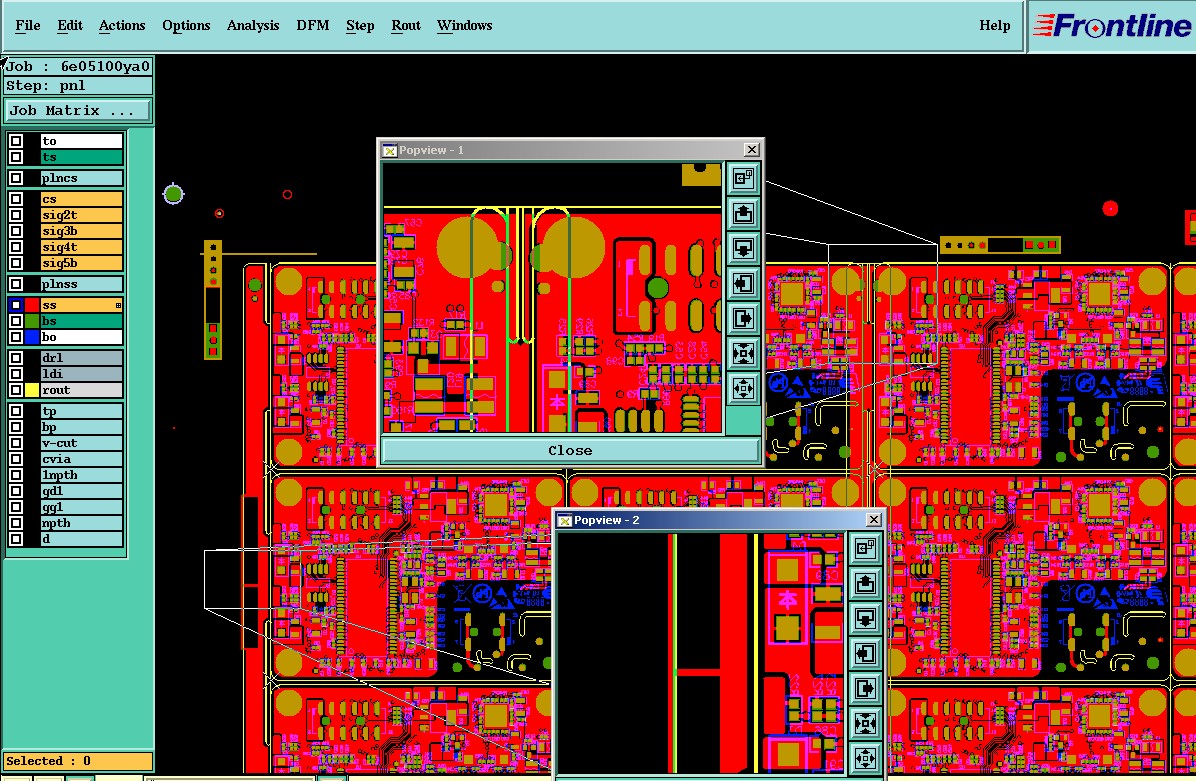Screen dimensions: 1196x781
Task: Open the Edit menu
Action: (69, 25)
